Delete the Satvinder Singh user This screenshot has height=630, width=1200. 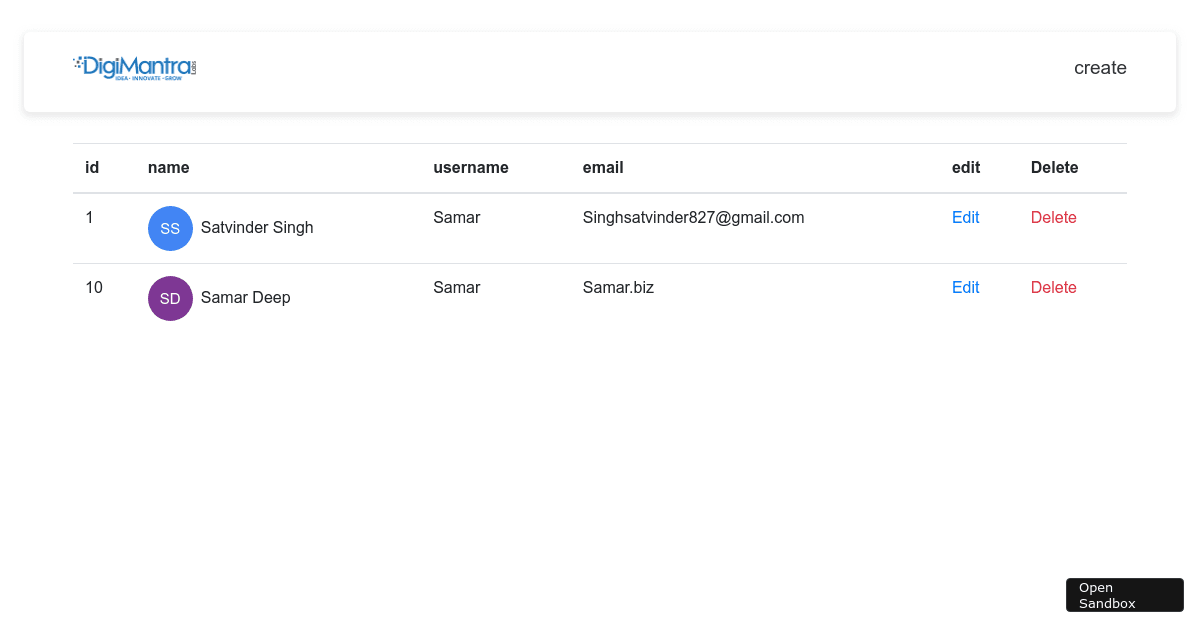coord(1054,218)
